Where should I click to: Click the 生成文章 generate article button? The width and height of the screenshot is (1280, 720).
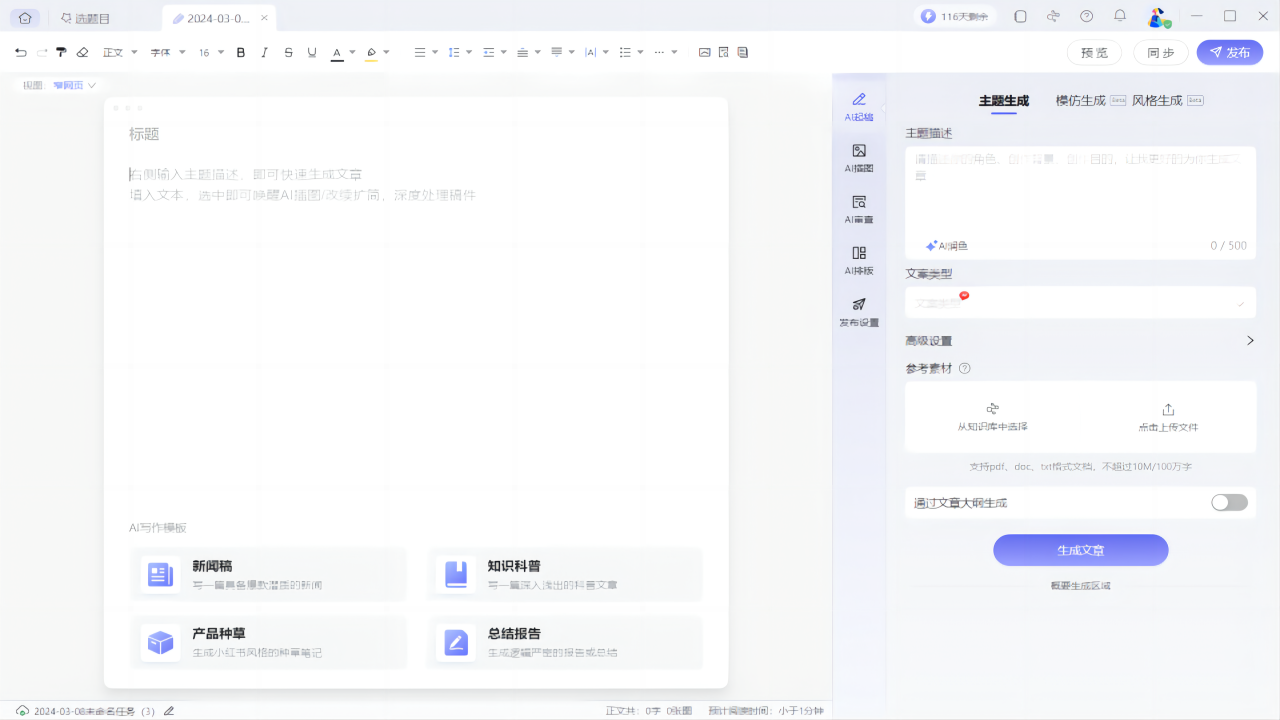(1080, 550)
